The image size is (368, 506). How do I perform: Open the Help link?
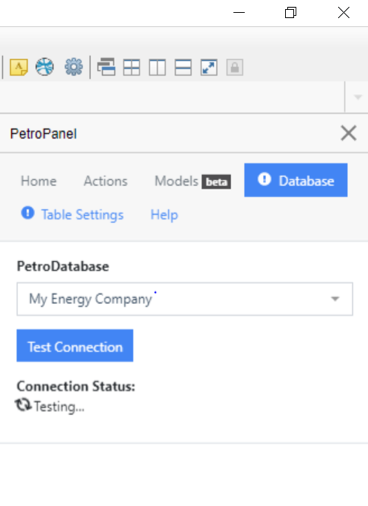164,215
